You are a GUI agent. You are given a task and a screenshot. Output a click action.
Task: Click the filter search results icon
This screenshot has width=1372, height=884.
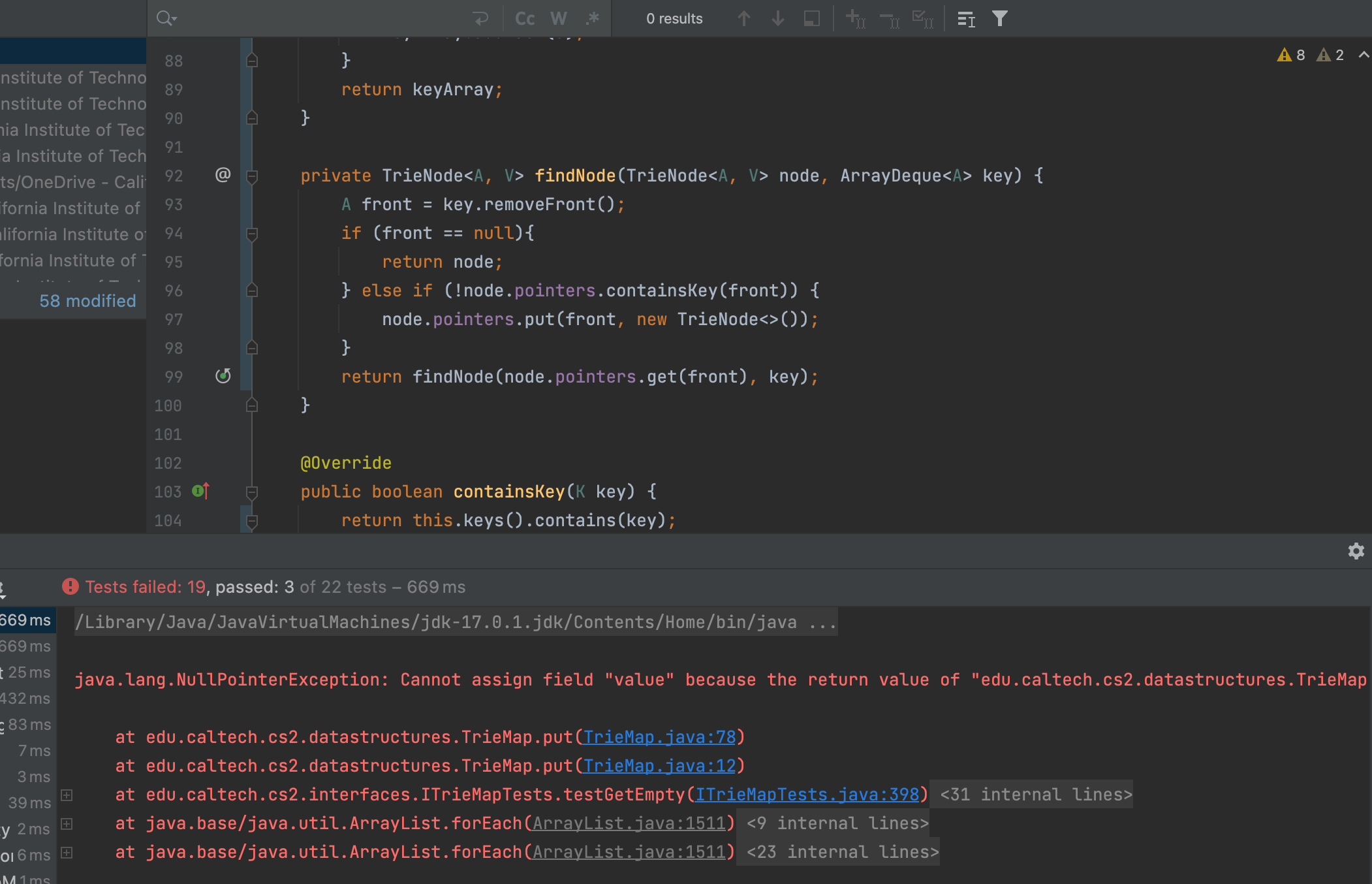[x=1000, y=18]
